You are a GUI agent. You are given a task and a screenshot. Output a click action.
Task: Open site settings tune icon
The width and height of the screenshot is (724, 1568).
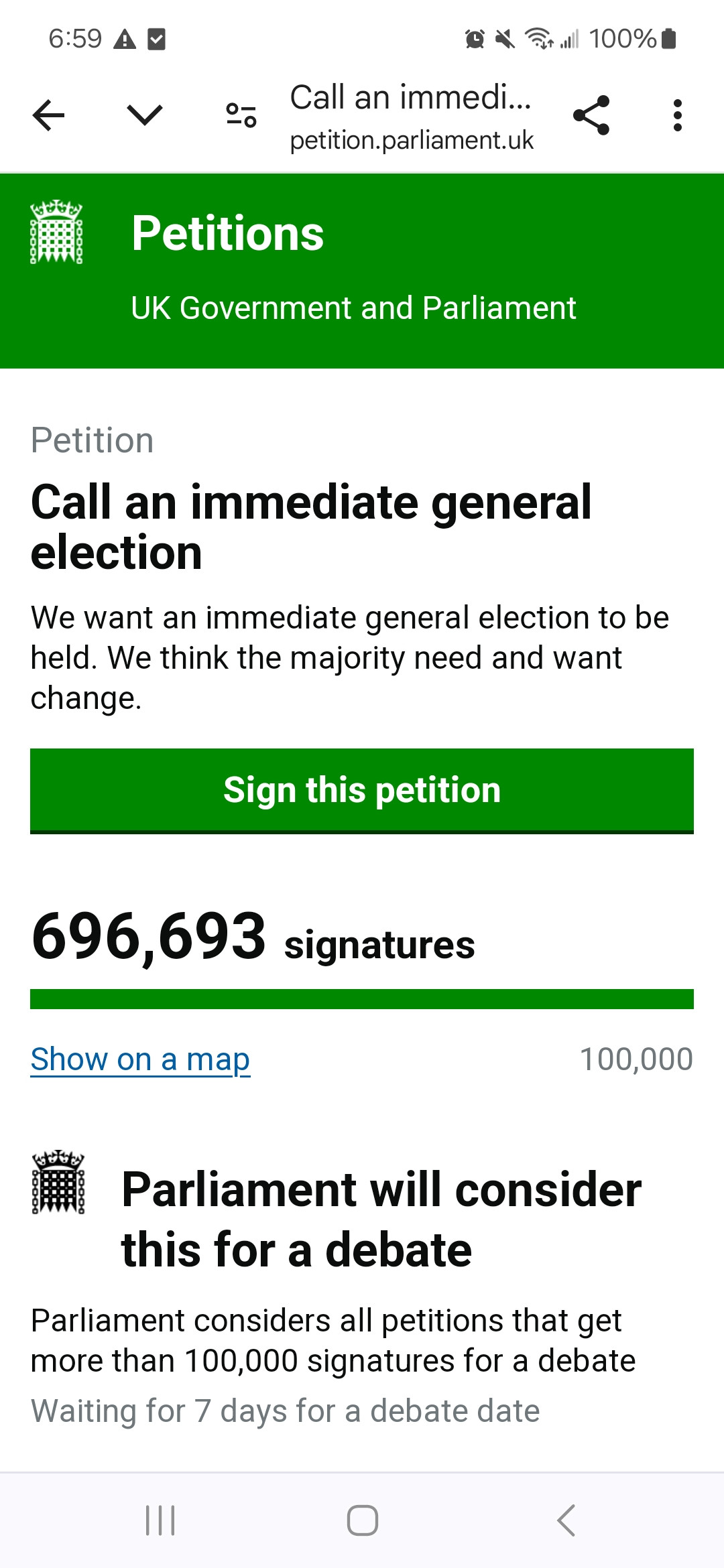click(241, 115)
